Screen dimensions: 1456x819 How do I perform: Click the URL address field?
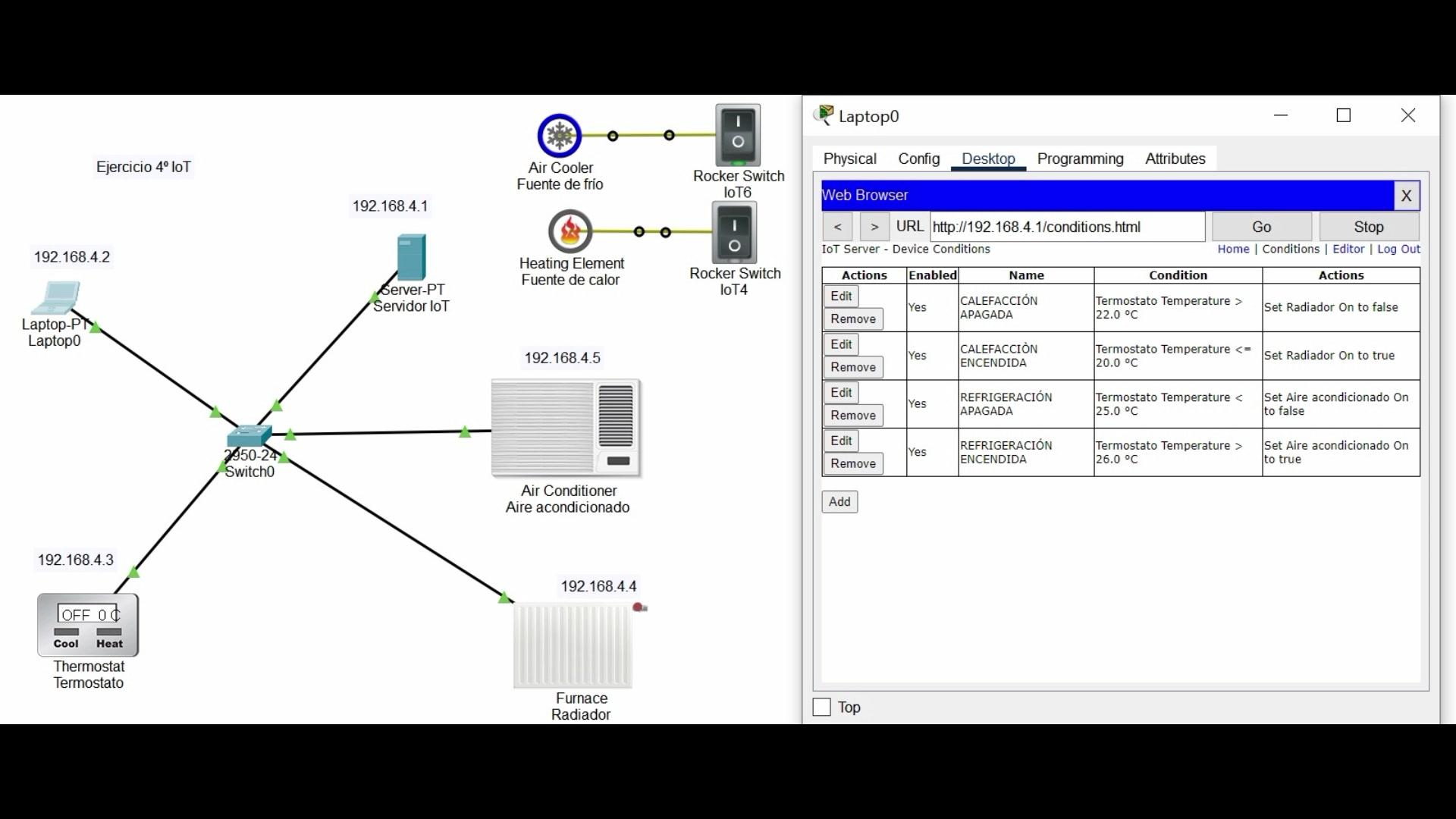[x=1066, y=227]
